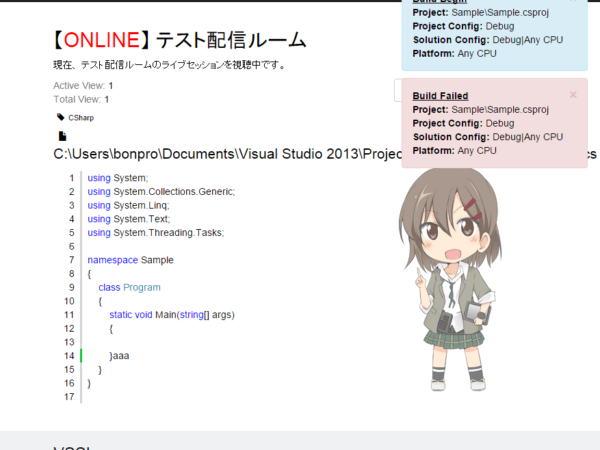
Task: Click the '}aaa' code on line 14
Action: pos(119,356)
